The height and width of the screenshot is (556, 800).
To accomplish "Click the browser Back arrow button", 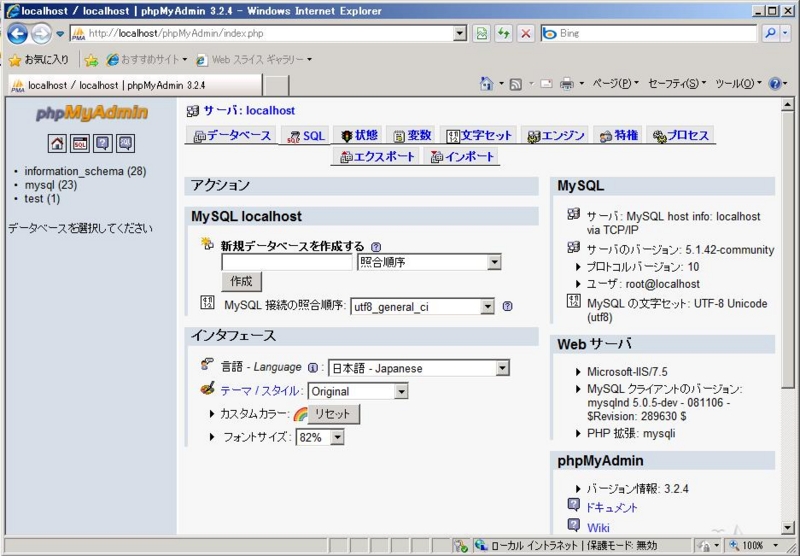I will pyautogui.click(x=17, y=34).
